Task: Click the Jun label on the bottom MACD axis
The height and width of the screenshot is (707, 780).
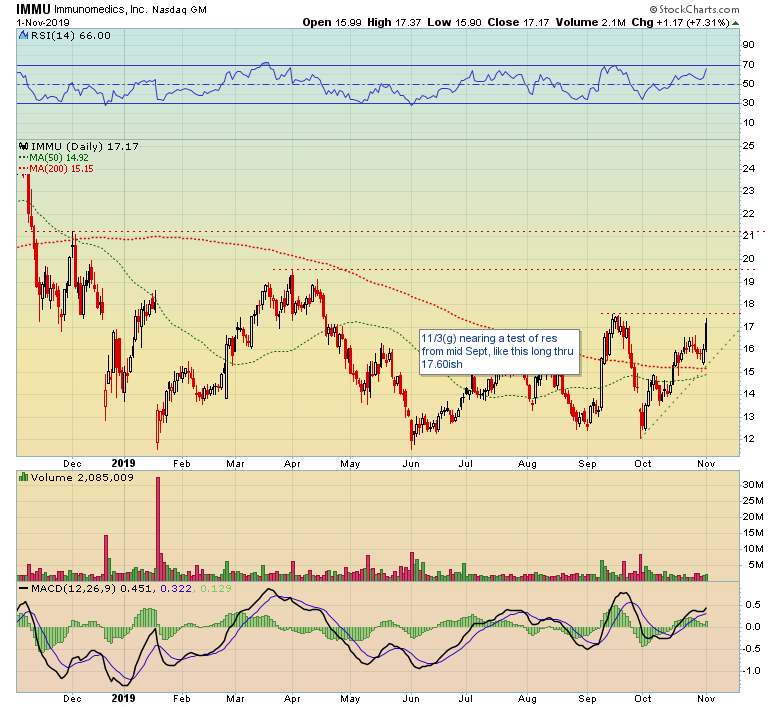Action: (x=411, y=699)
